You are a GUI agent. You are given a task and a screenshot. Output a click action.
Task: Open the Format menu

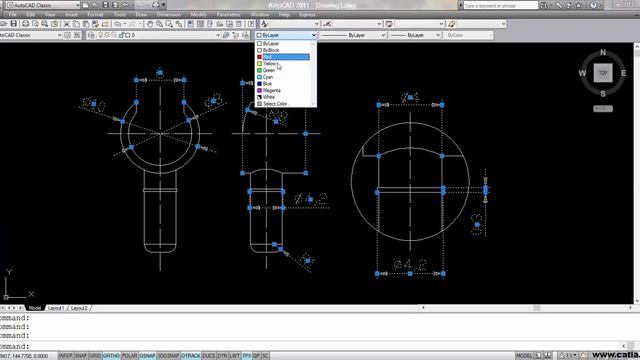[x=95, y=15]
